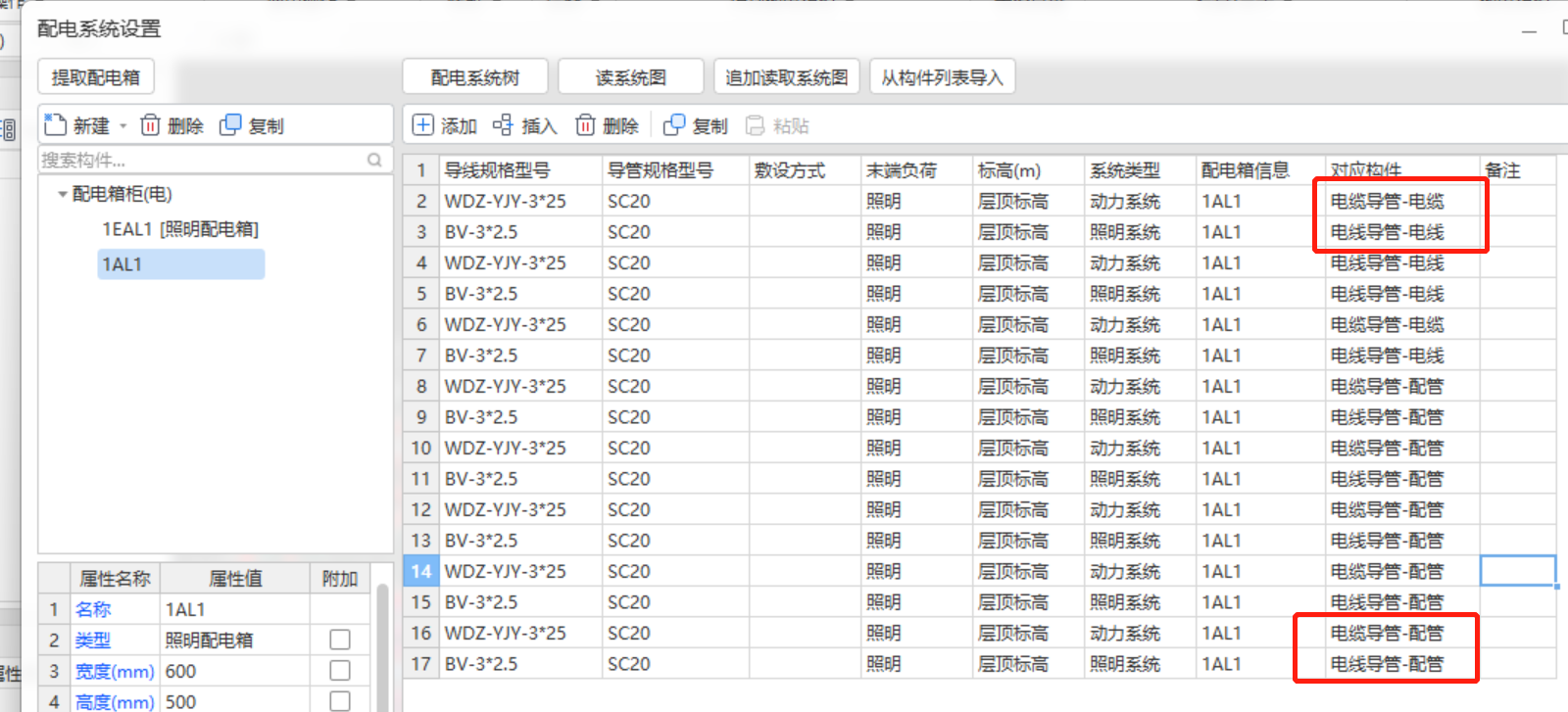Screen dimensions: 1568x712
Task: Click the selected 备注 cell in row 14
Action: pyautogui.click(x=1518, y=571)
